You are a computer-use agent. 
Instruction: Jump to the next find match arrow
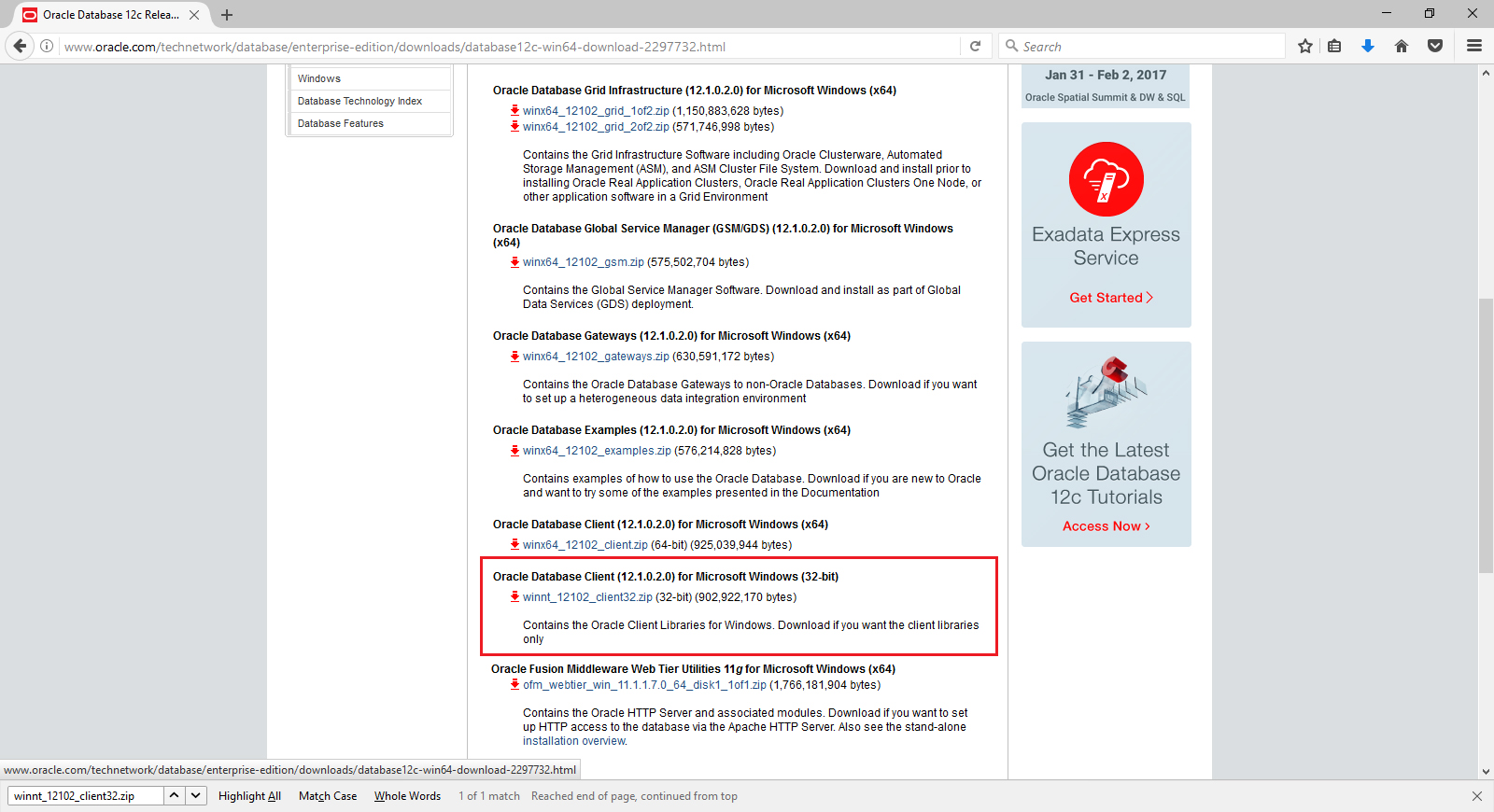pos(195,795)
